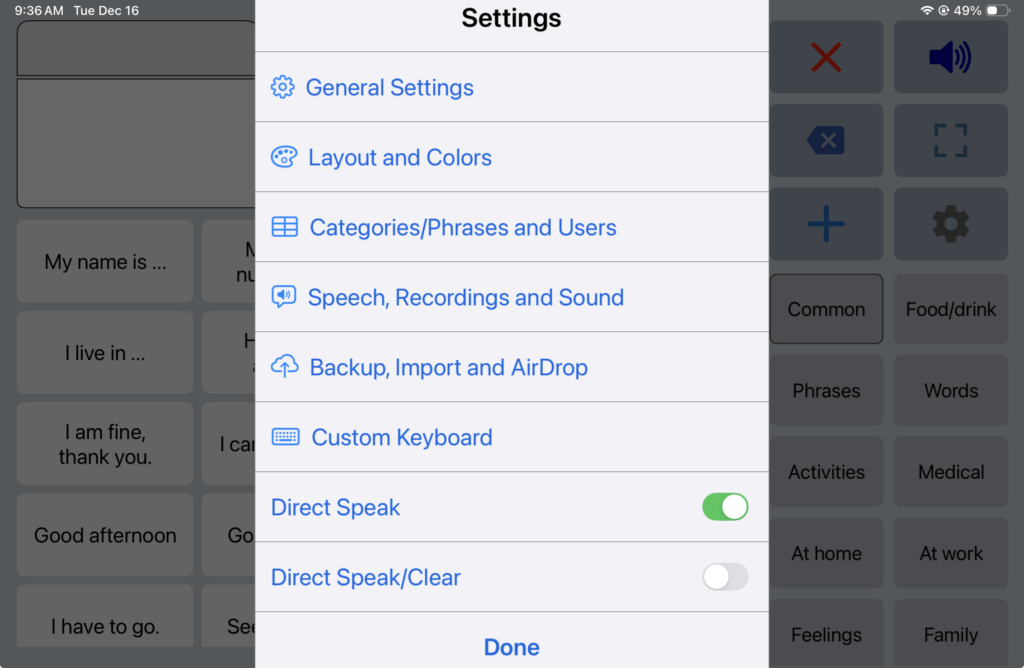Open the Layout and Colors palette icon

(x=284, y=157)
